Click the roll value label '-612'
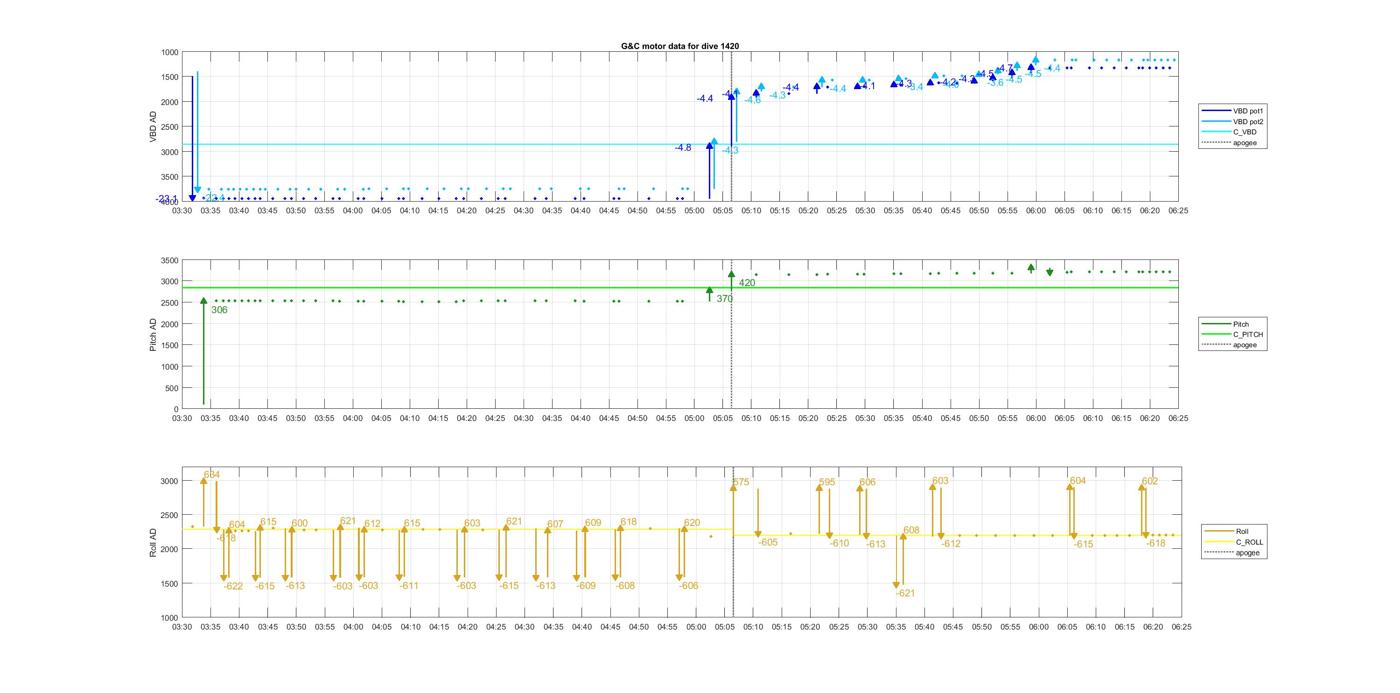Image resolution: width=1400 pixels, height=693 pixels. pos(950,544)
